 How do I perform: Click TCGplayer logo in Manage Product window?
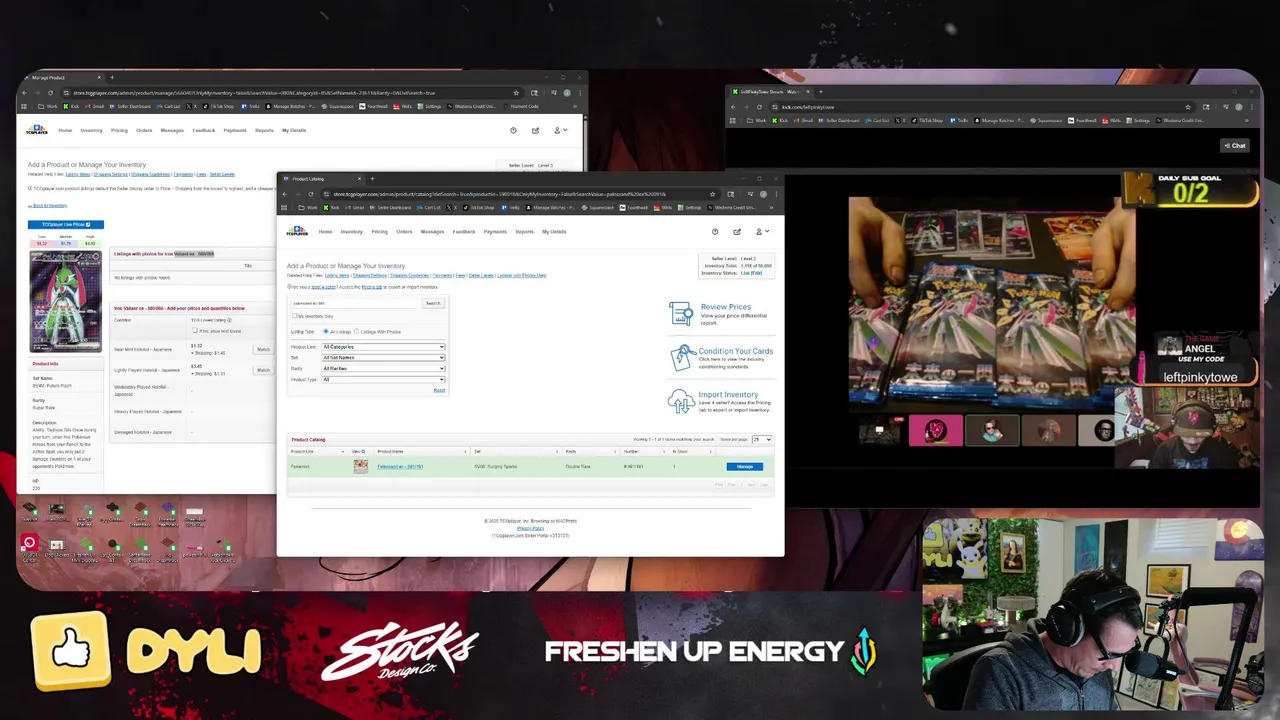coord(36,130)
